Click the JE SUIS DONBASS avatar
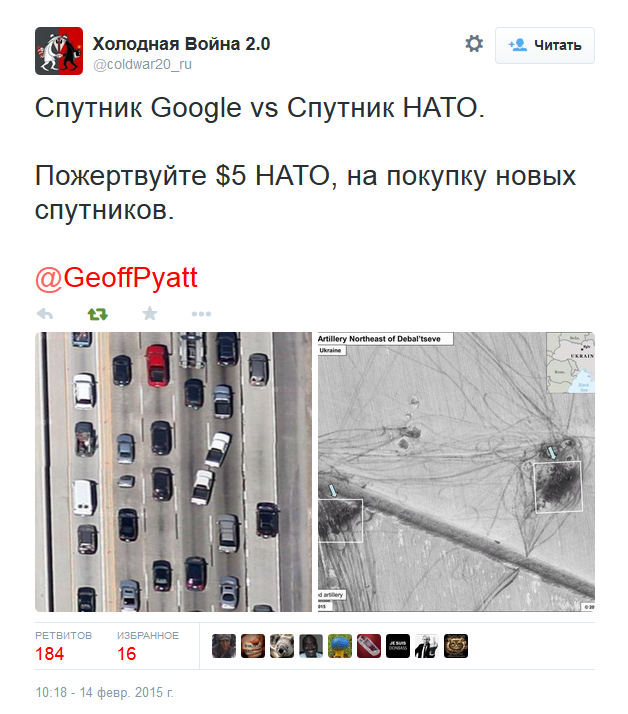The width and height of the screenshot is (628, 714). (x=398, y=646)
